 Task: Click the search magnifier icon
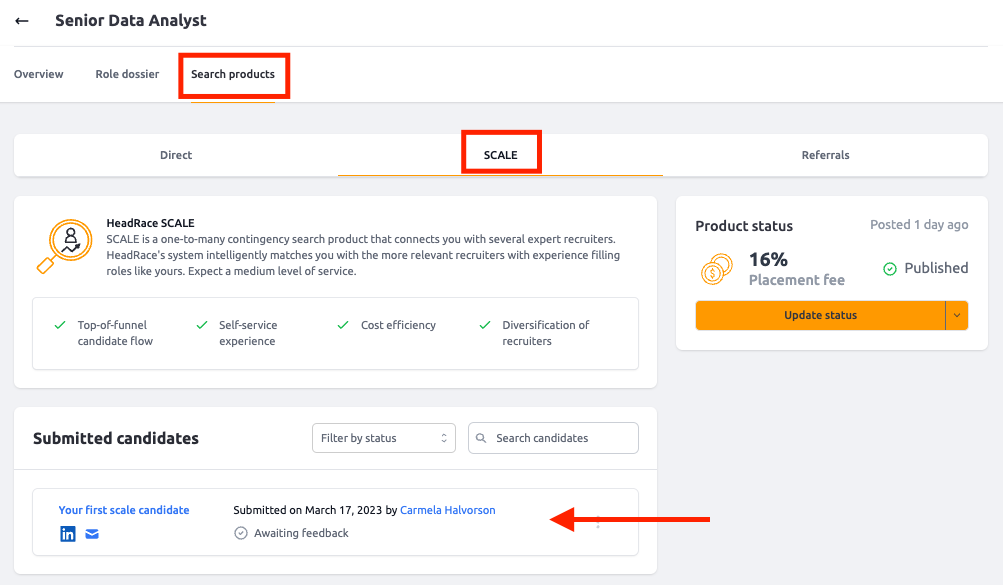[x=481, y=438]
